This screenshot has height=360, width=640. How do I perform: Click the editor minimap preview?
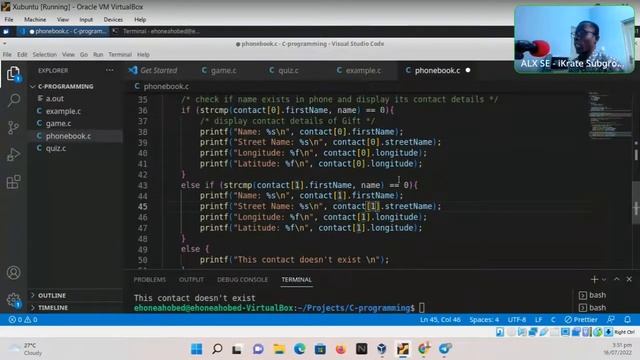pyautogui.click(x=610, y=116)
